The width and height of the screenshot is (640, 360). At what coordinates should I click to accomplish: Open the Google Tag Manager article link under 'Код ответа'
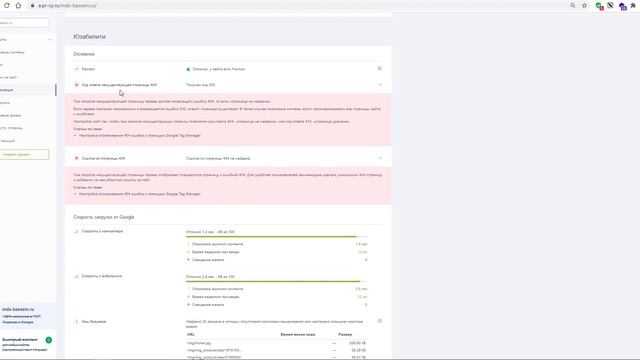point(140,136)
